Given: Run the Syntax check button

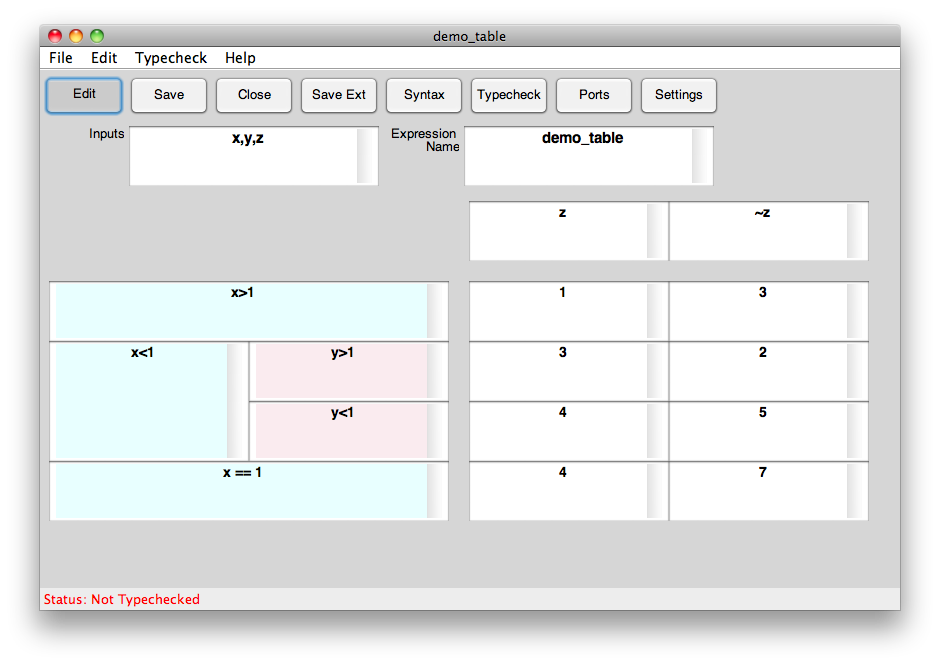Looking at the screenshot, I should [424, 95].
